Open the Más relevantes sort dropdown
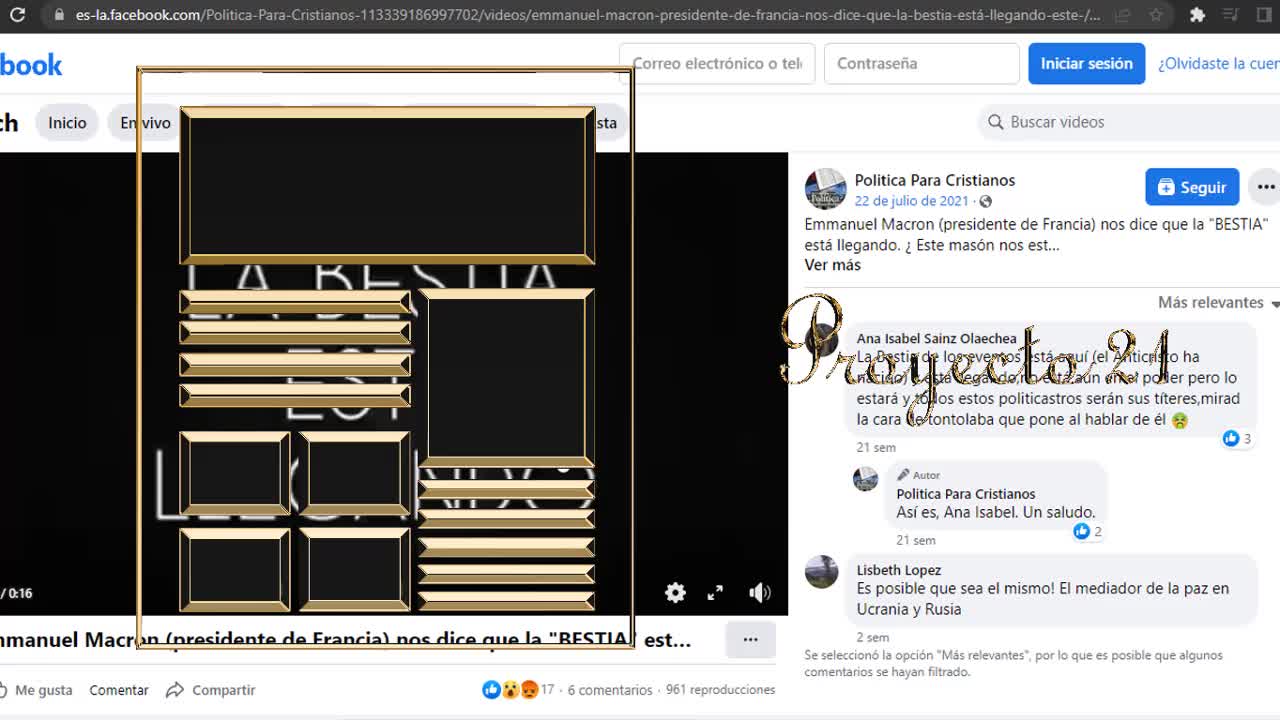The image size is (1280, 720). tap(1218, 302)
